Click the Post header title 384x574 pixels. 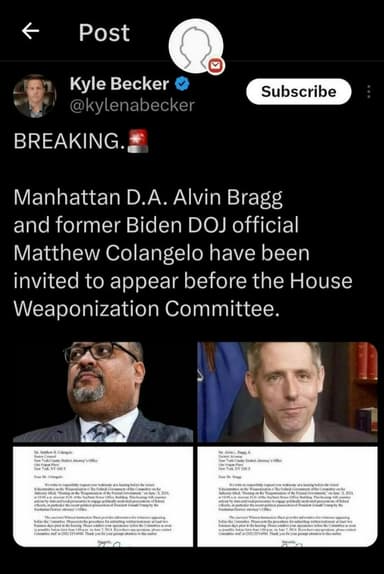click(x=104, y=33)
